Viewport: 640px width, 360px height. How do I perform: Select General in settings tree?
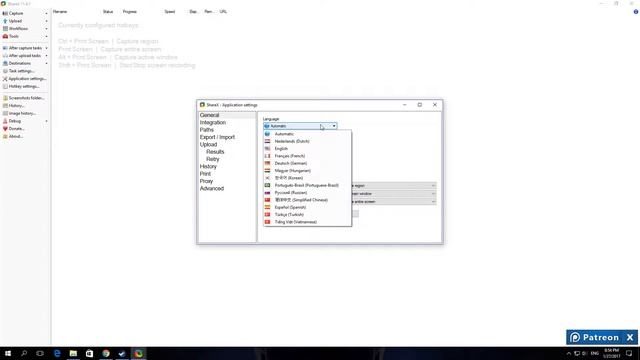[209, 115]
